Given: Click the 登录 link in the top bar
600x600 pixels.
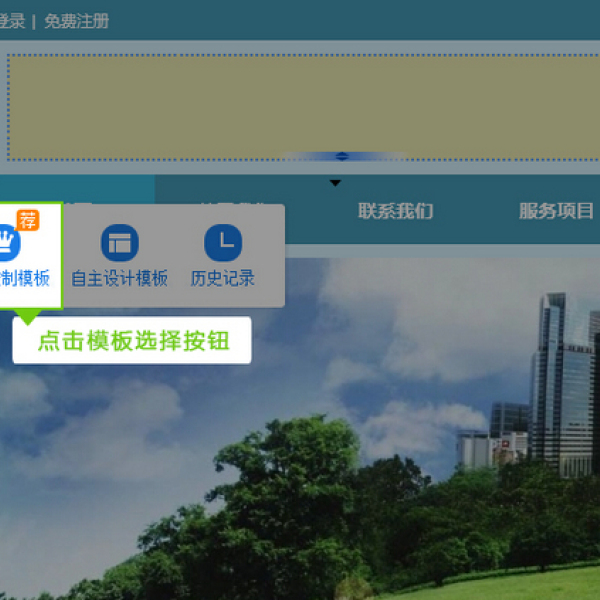Looking at the screenshot, I should point(12,21).
